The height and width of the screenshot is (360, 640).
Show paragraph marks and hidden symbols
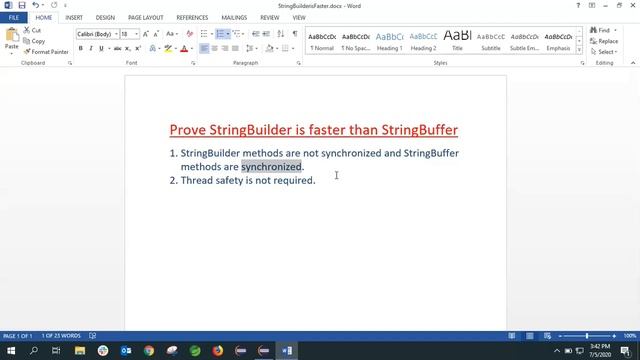click(295, 34)
